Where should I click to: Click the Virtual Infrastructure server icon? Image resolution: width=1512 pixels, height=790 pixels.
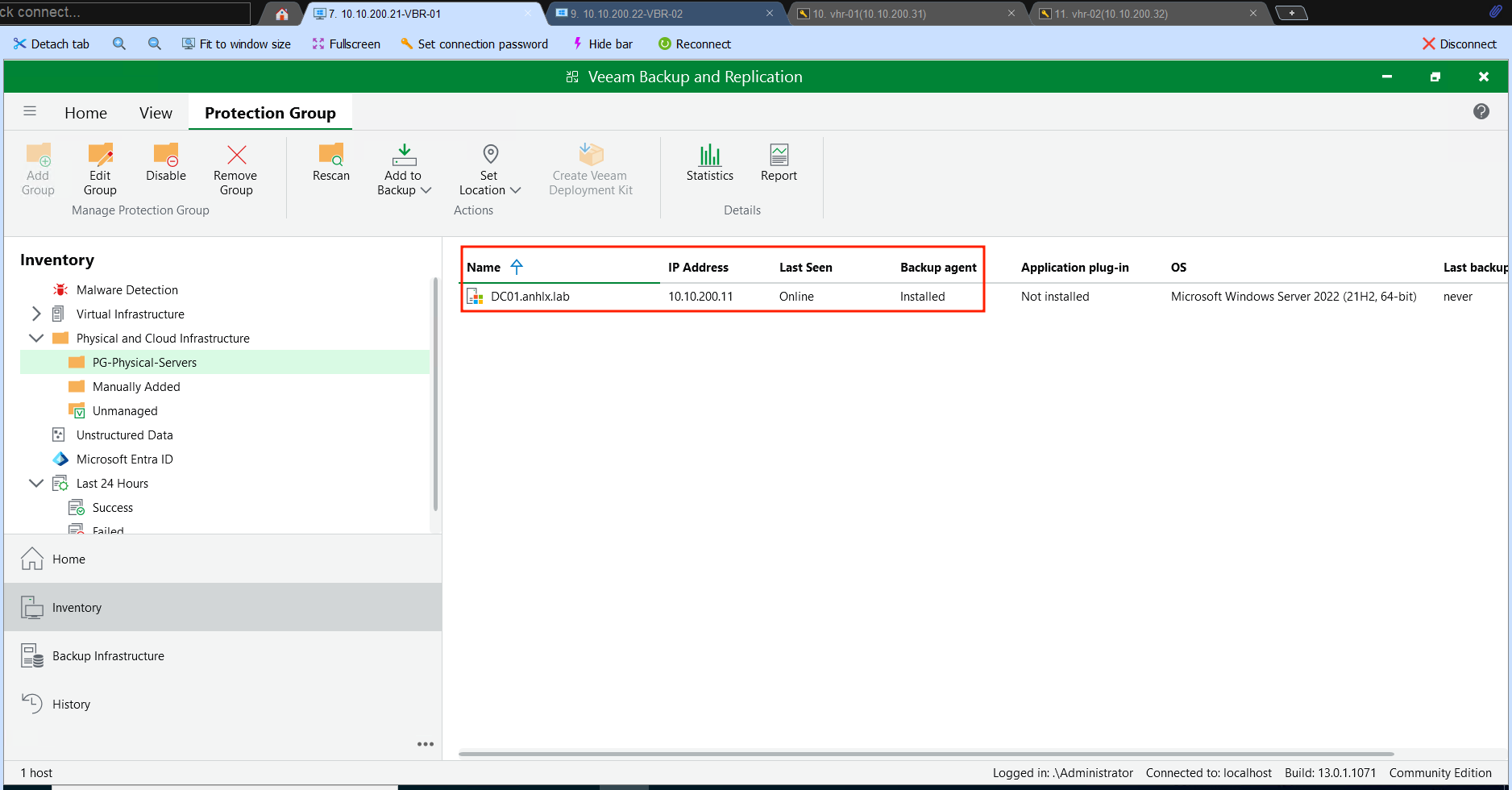coord(58,314)
